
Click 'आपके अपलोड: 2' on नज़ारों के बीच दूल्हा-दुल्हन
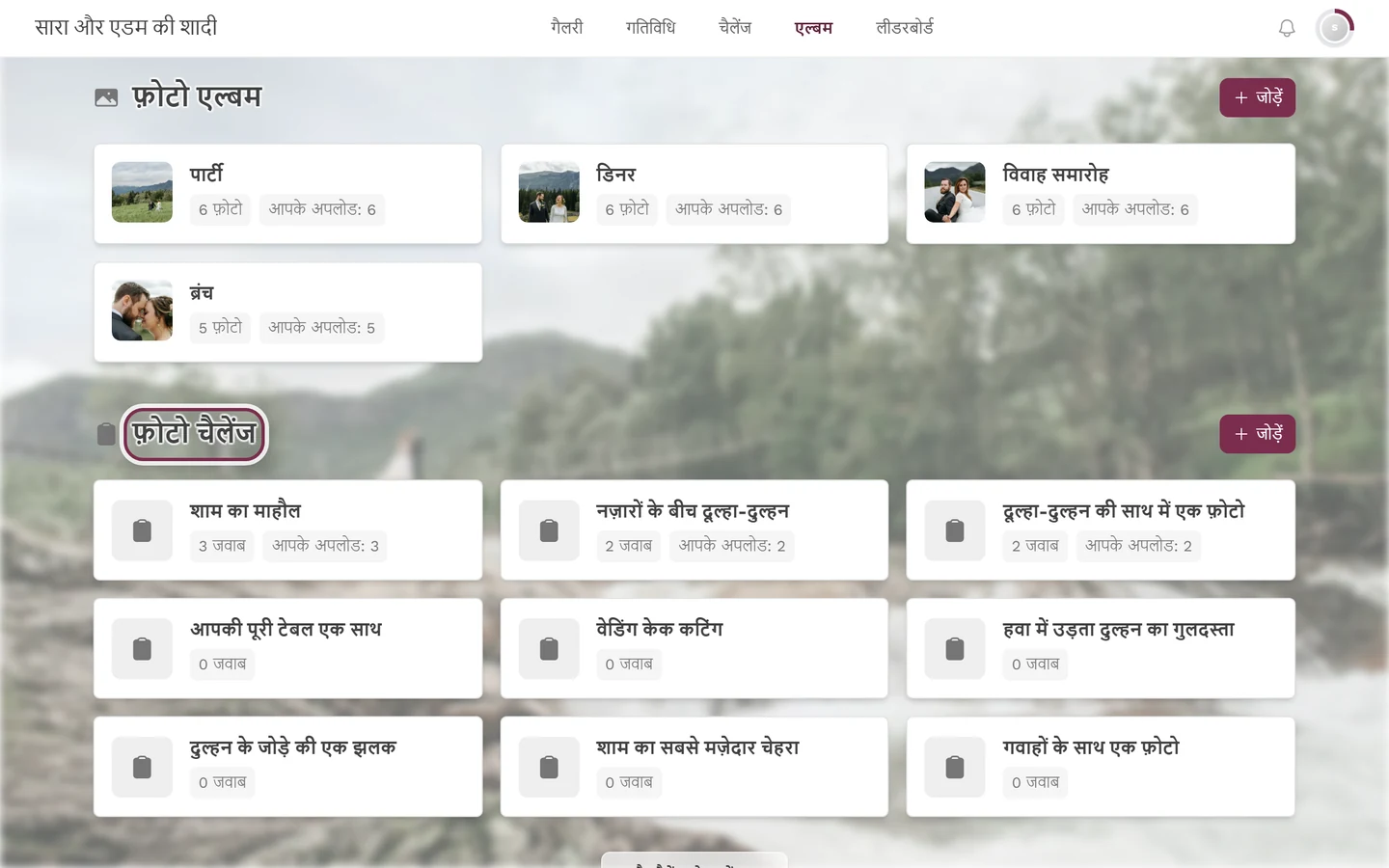(732, 546)
